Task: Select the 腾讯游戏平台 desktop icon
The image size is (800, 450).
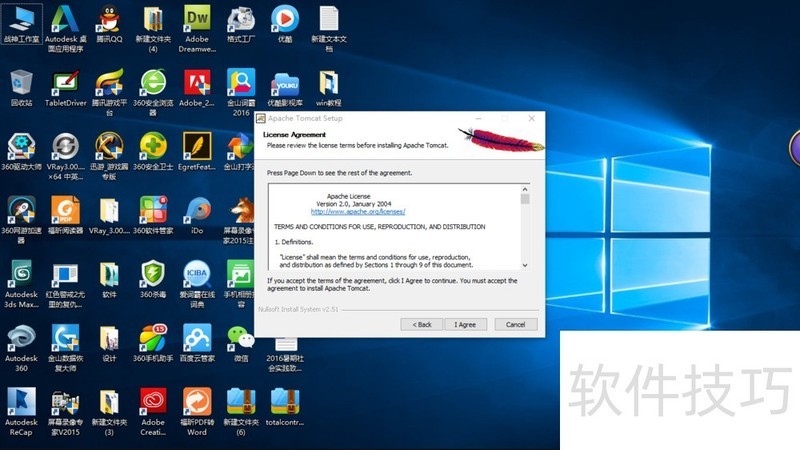Action: tap(109, 92)
